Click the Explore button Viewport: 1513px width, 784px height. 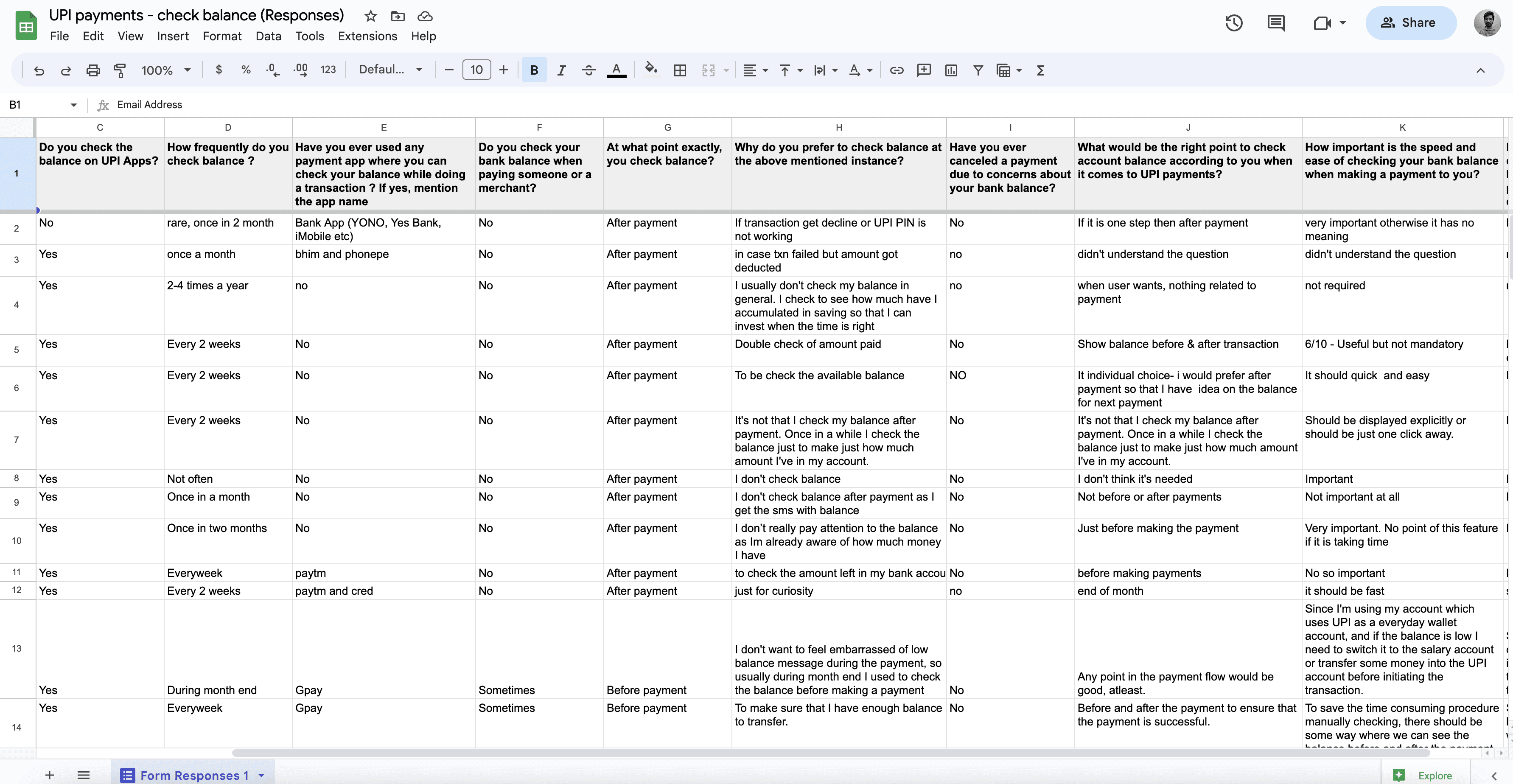(1424, 775)
